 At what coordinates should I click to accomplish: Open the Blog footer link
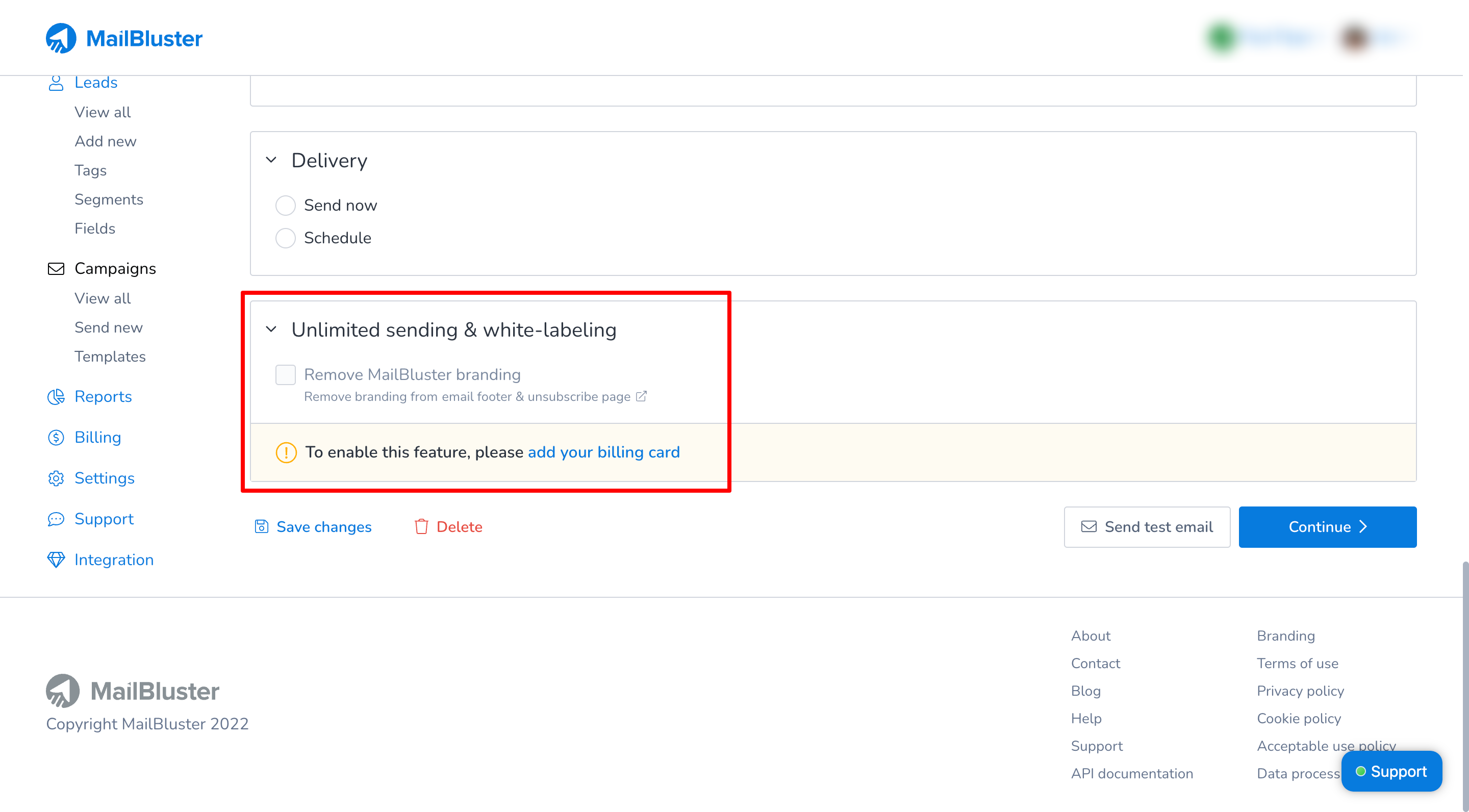[1086, 691]
